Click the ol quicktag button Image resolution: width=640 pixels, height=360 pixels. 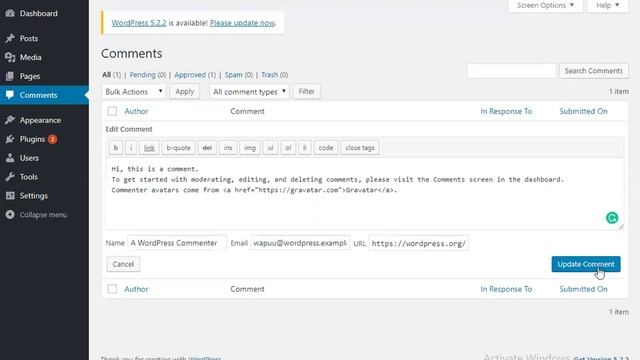[288, 148]
